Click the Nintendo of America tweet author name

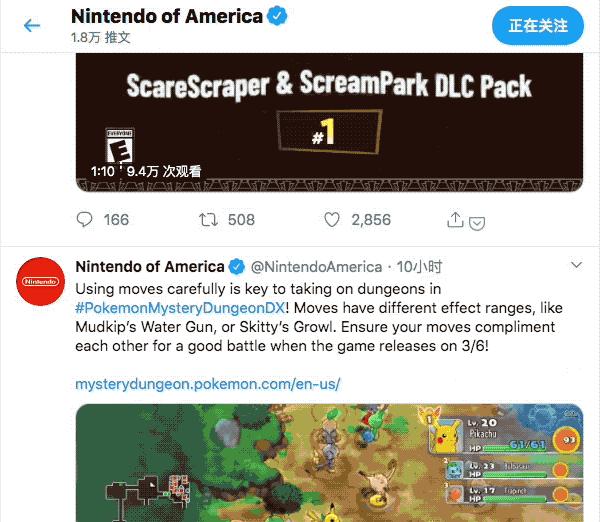pos(150,267)
